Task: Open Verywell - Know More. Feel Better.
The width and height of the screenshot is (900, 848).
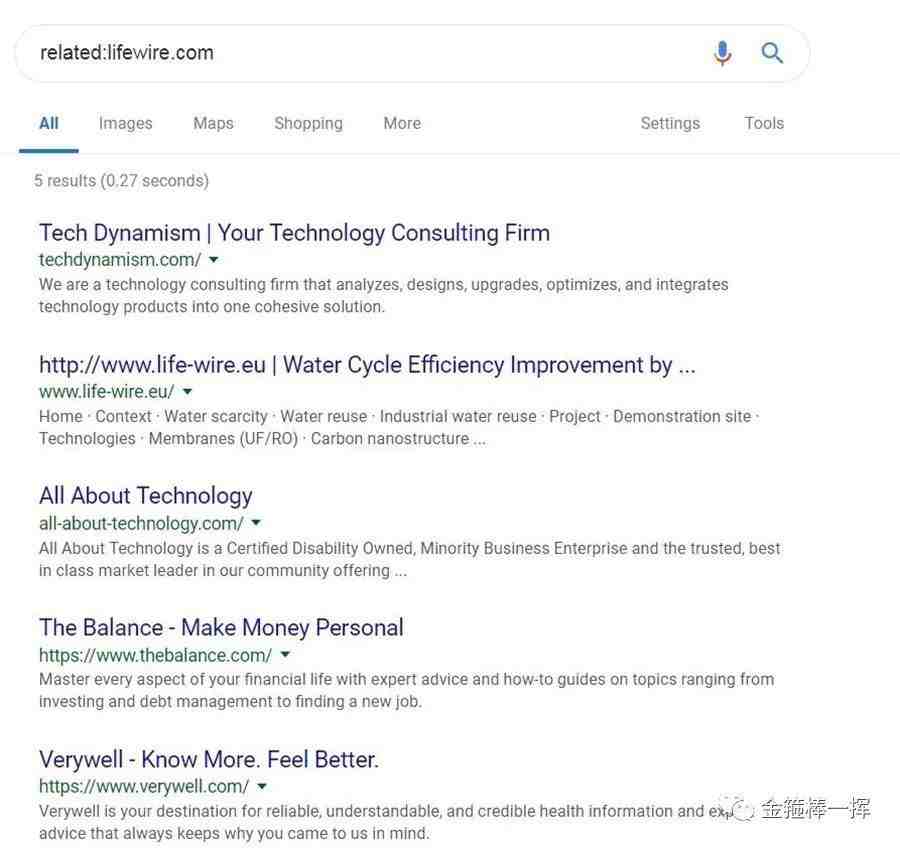Action: [209, 760]
